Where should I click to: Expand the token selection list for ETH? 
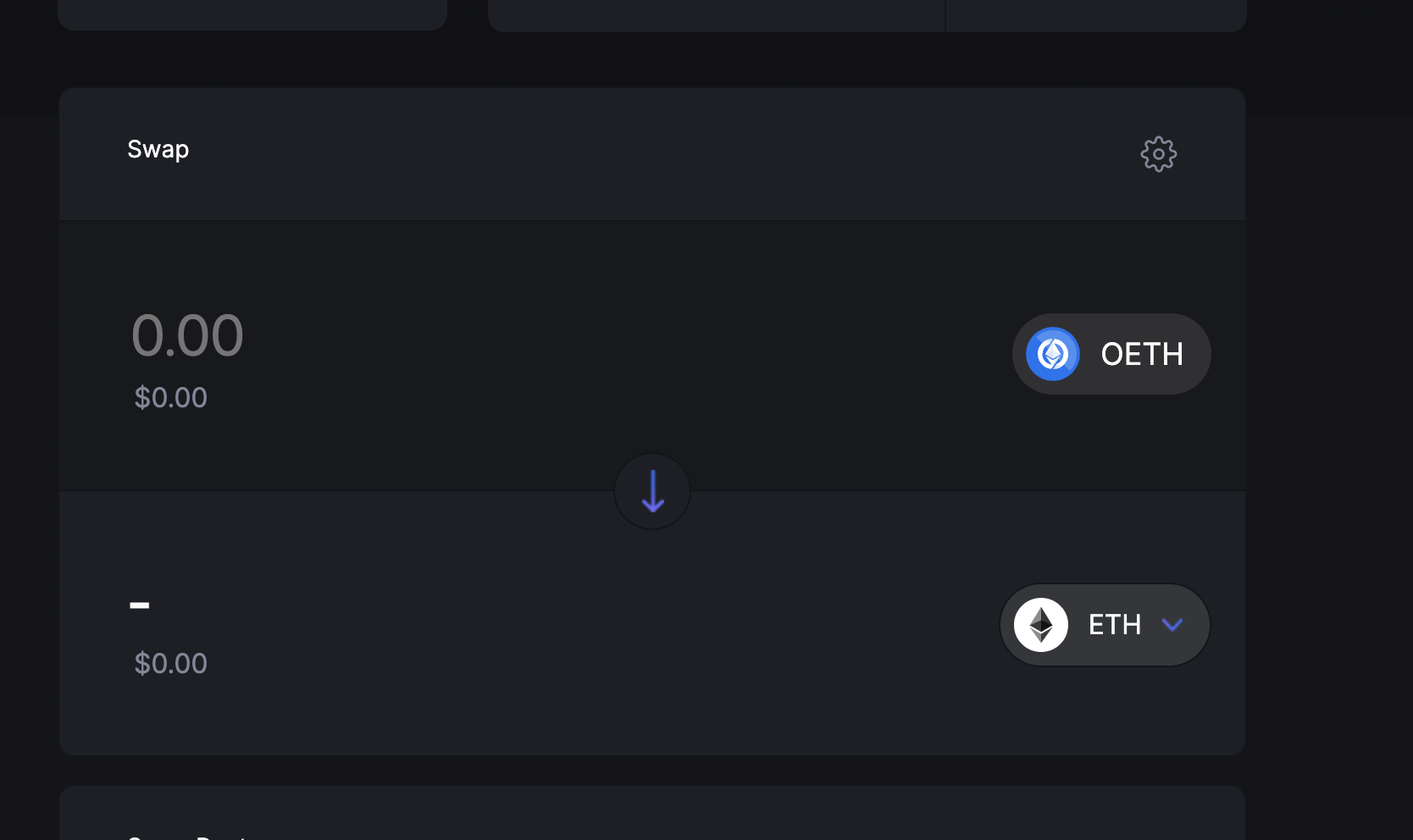point(1174,625)
